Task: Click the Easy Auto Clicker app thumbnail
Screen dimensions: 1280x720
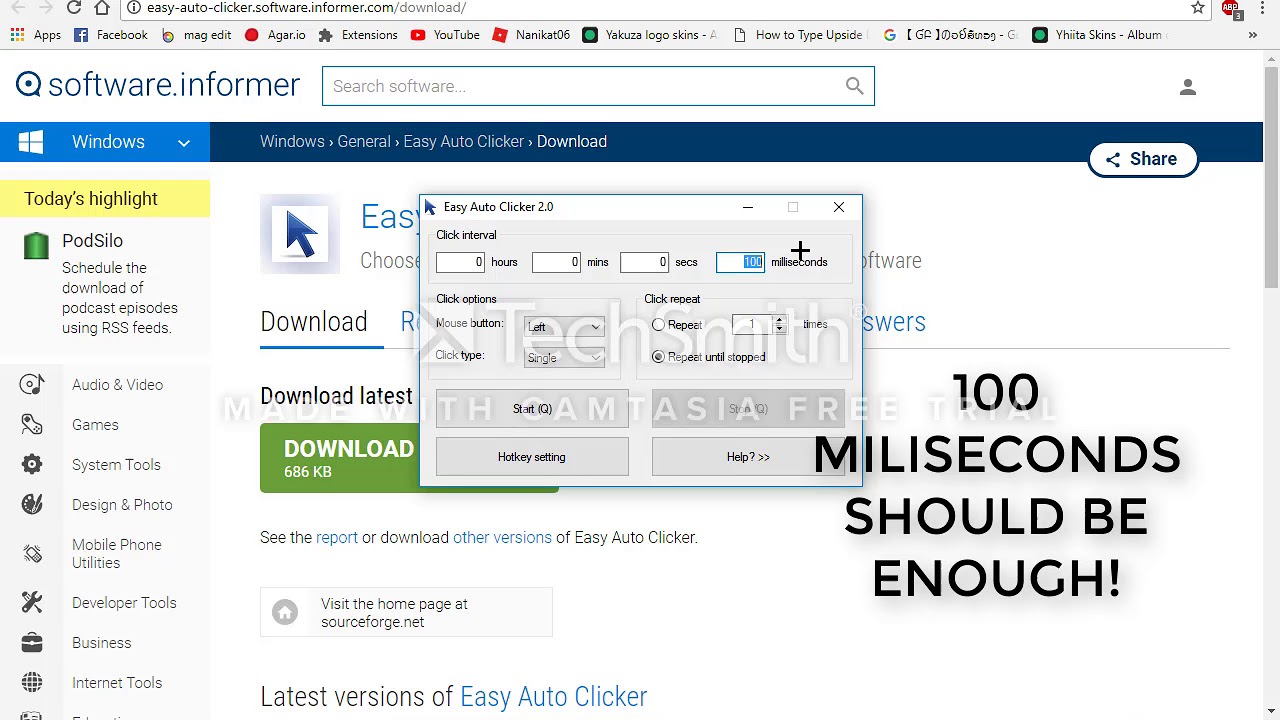Action: pos(300,234)
